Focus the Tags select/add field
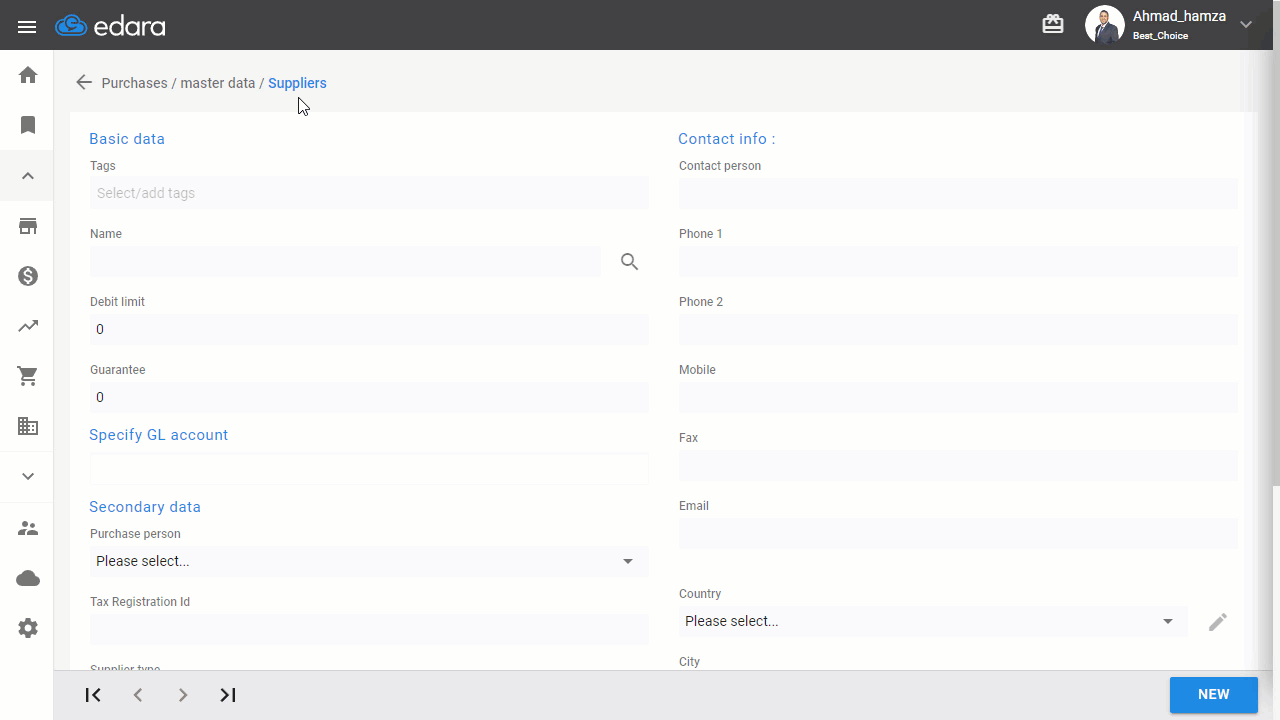 [369, 193]
